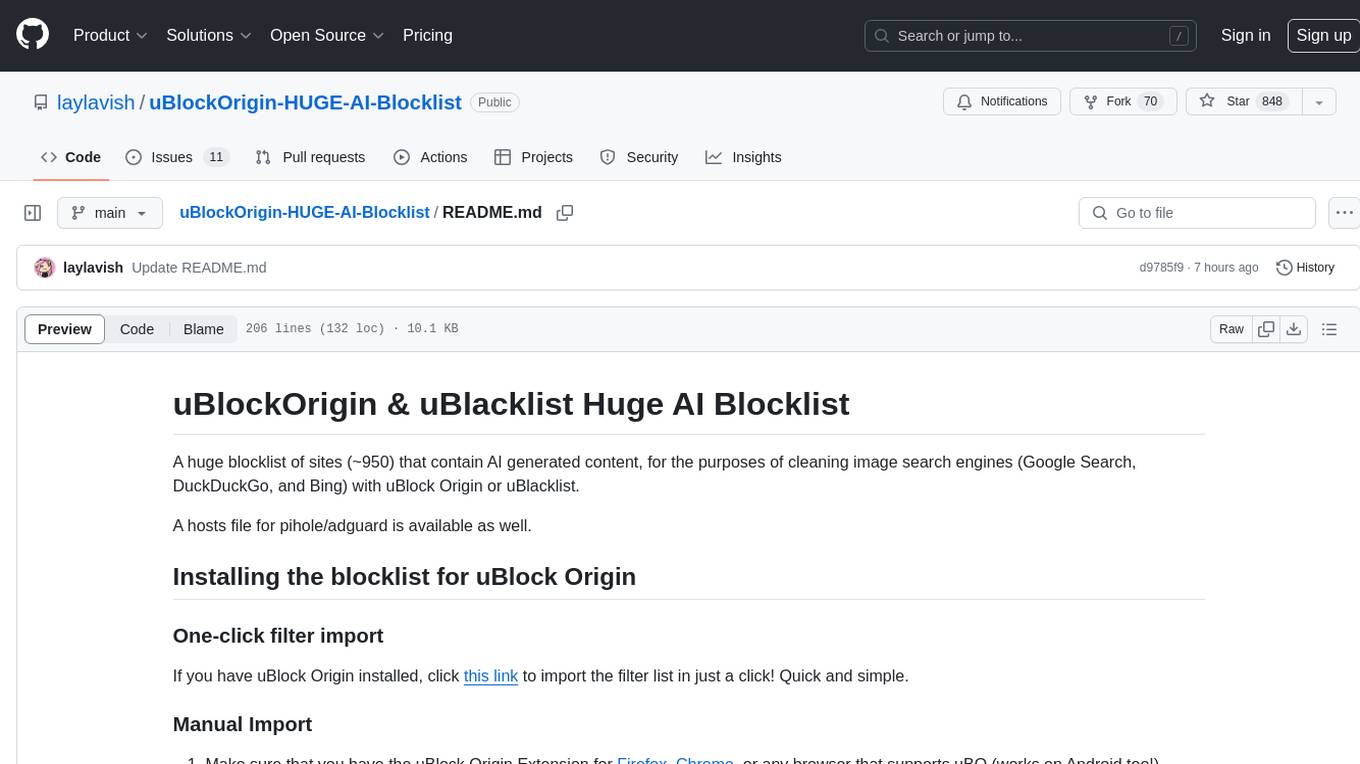Screen dimensions: 1360x764
Task: Switch to the Insights tab
Action: click(x=743, y=157)
